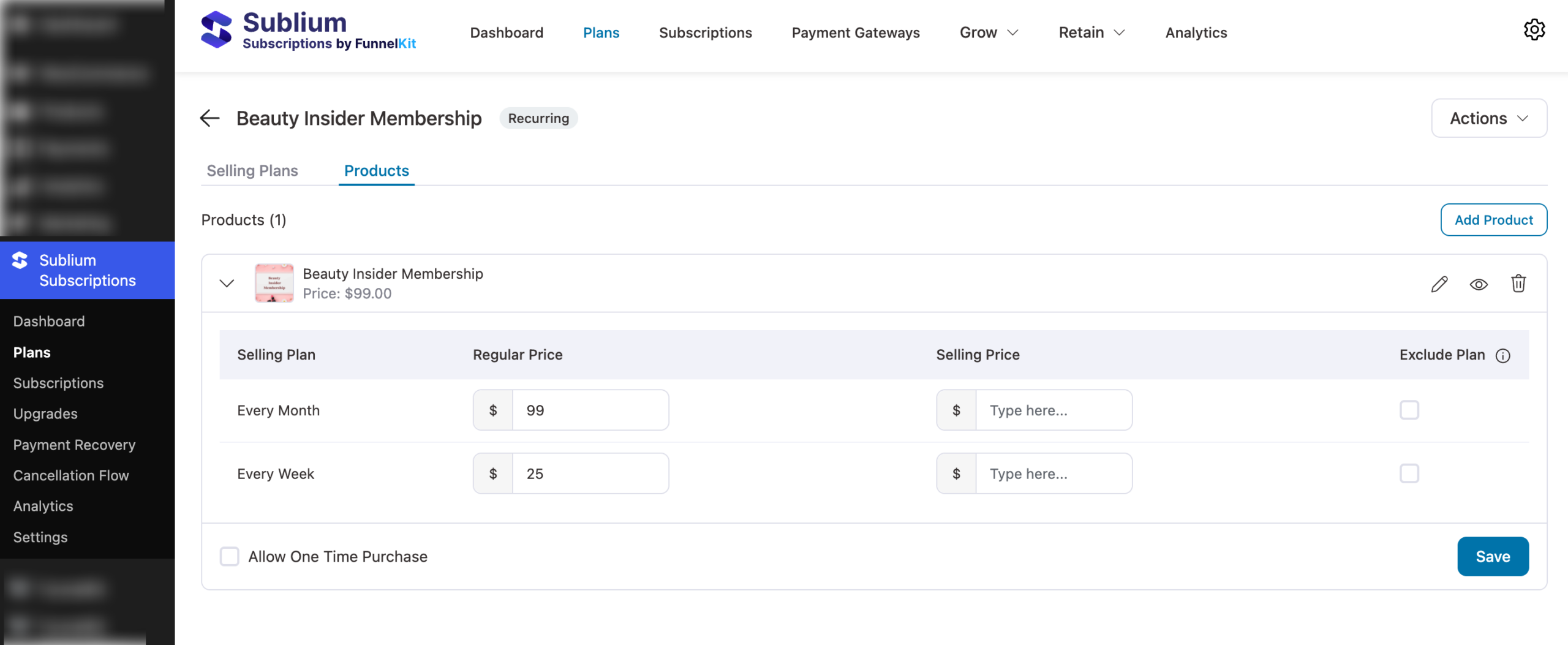The height and width of the screenshot is (645, 1568).
Task: Open the Actions dropdown
Action: 1489,118
